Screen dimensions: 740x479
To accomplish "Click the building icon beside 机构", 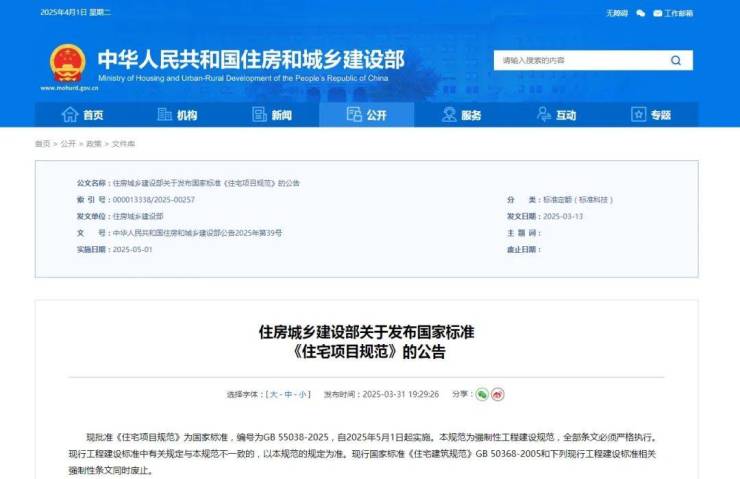I will coord(164,115).
